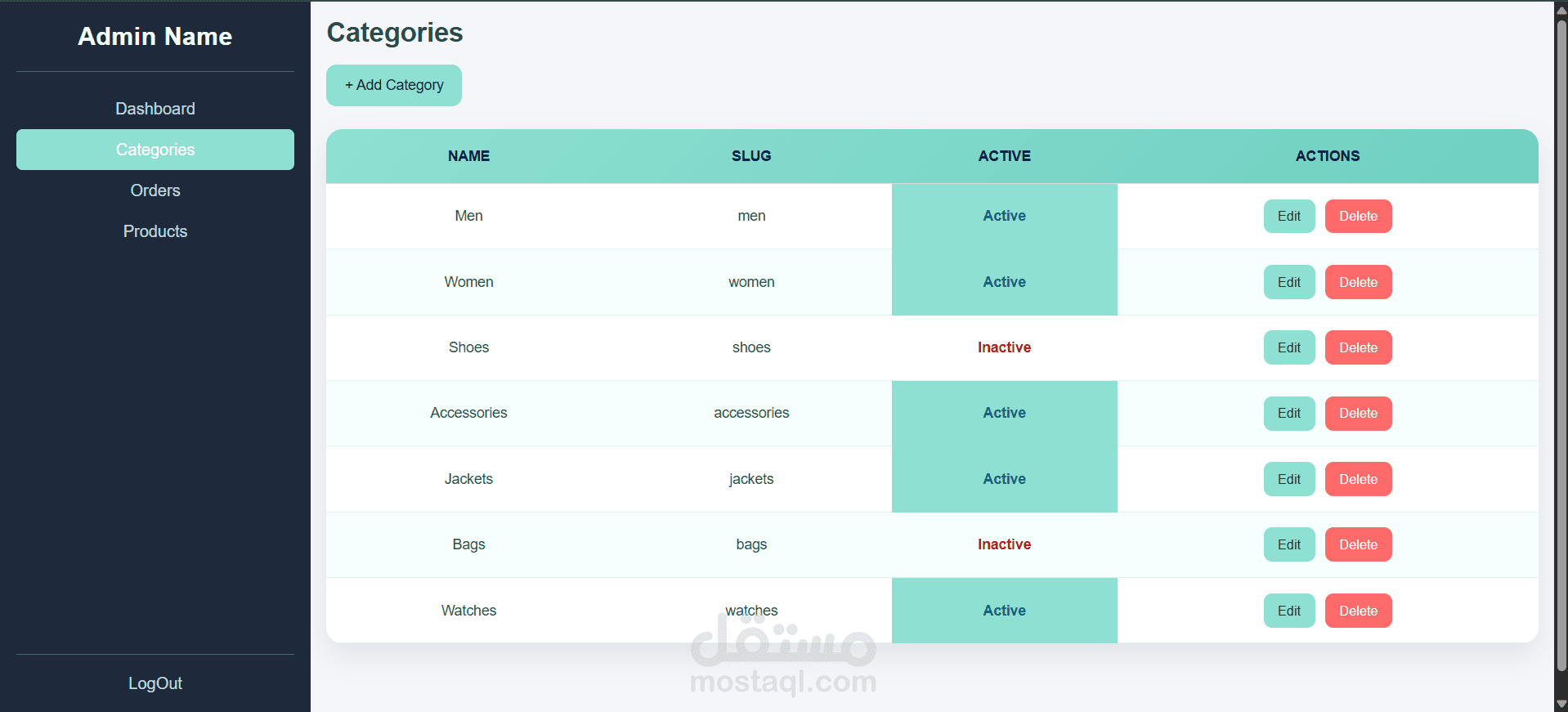Edit the Bags category
The height and width of the screenshot is (712, 1568).
point(1288,544)
